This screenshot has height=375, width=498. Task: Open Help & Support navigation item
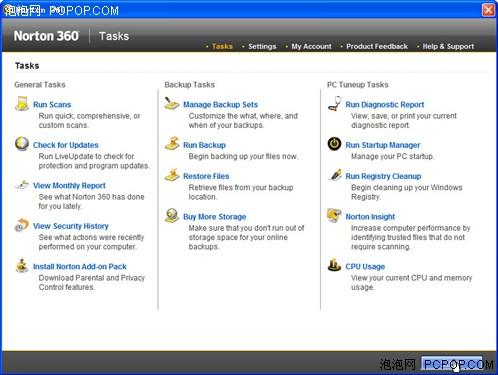[448, 46]
